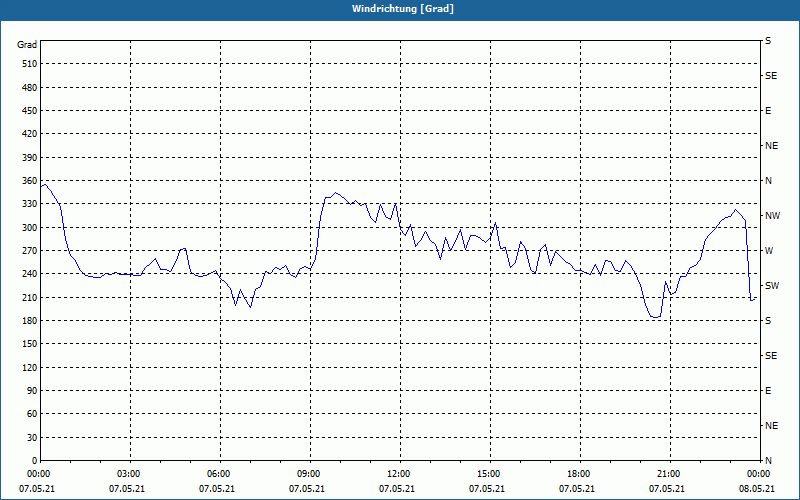Click the 450 degree axis label
Viewport: 800px width, 500px height.
(x=30, y=111)
